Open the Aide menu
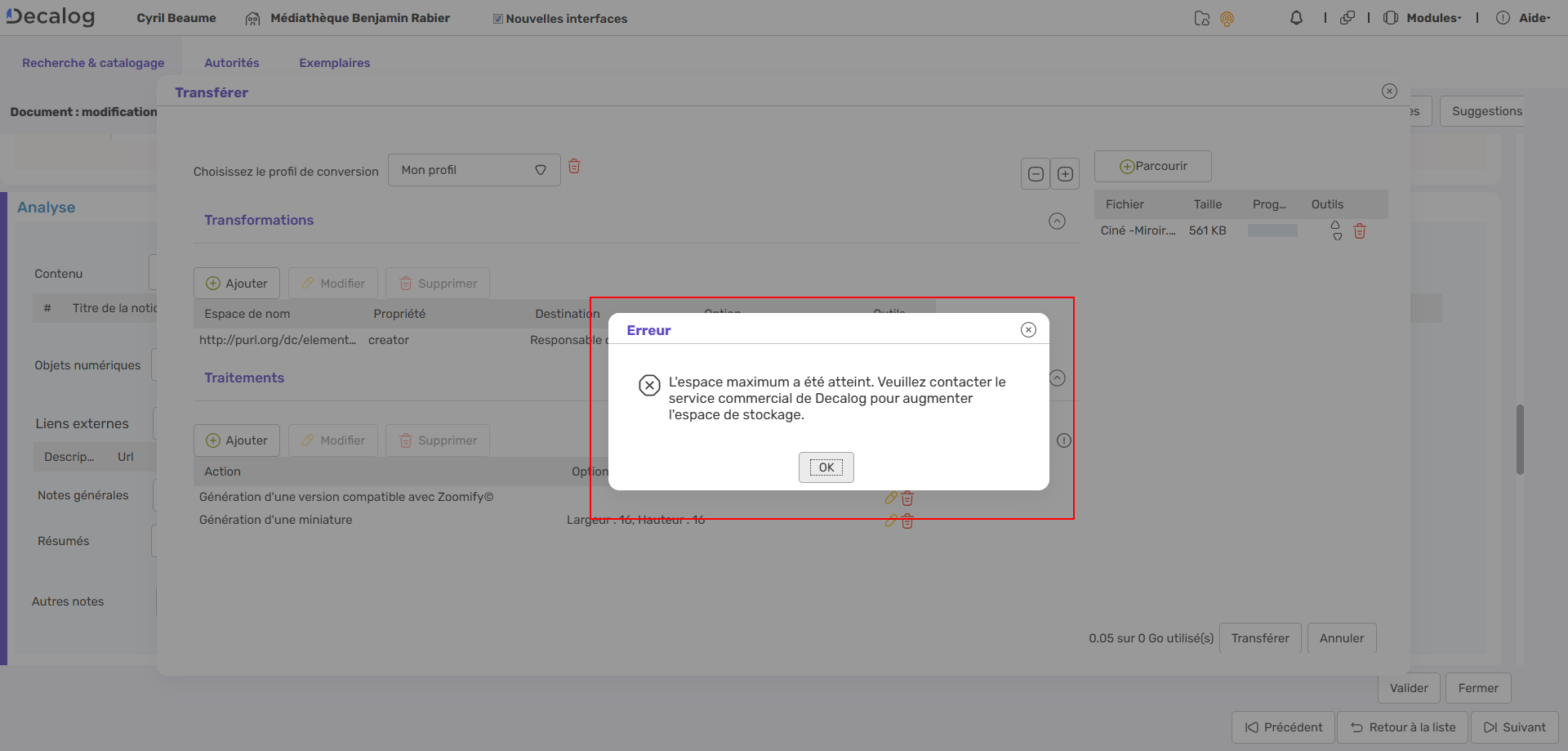The image size is (1568, 751). point(1533,18)
